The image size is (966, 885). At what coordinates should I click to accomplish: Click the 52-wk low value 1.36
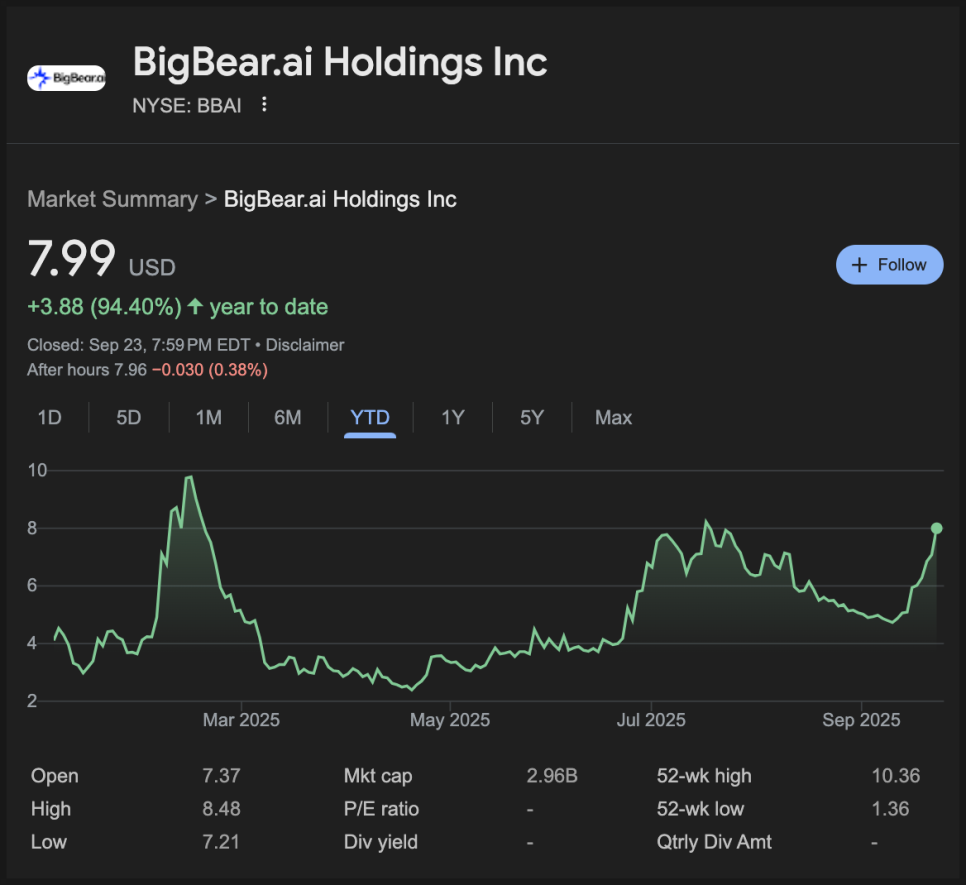click(x=890, y=809)
